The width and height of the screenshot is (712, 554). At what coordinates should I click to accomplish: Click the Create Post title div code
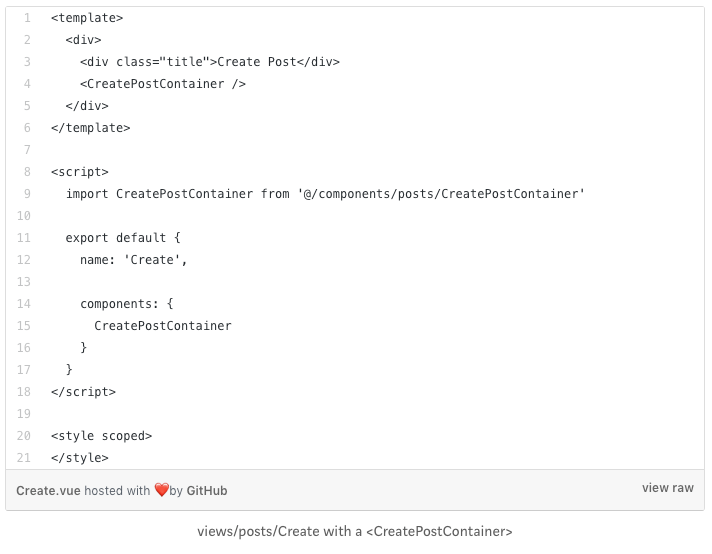coord(210,62)
